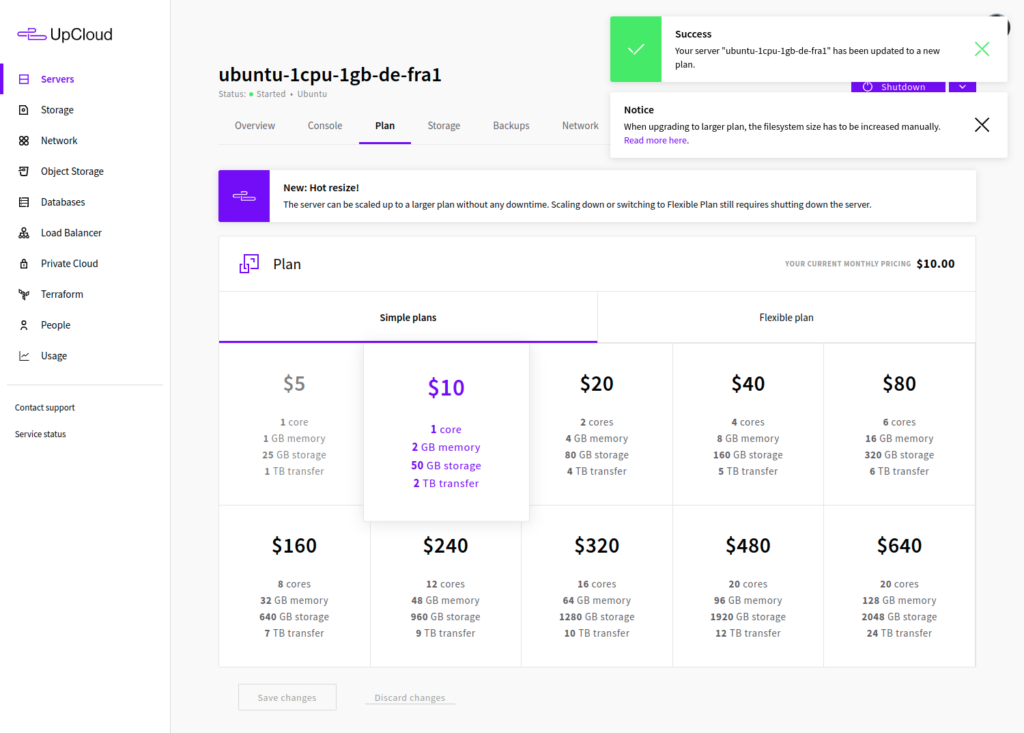Viewport: 1024px width, 733px height.
Task: Switch to the Flexible plan tab
Action: [x=786, y=318]
